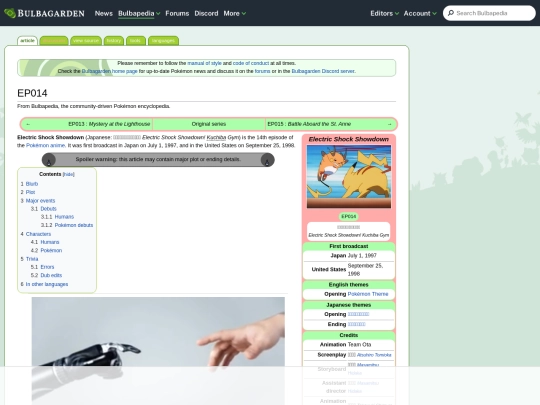The height and width of the screenshot is (405, 540).
Task: Switch to the discussion tab
Action: 54,41
